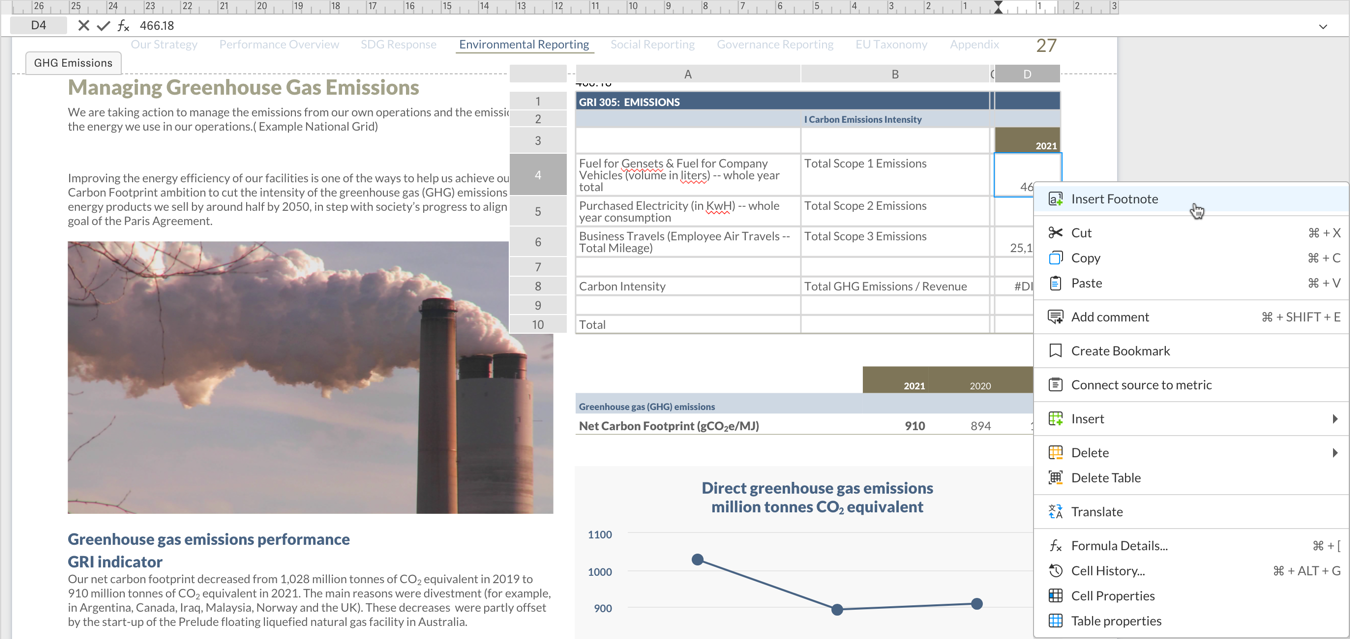Click the fx function icon in formula bar

(x=123, y=26)
